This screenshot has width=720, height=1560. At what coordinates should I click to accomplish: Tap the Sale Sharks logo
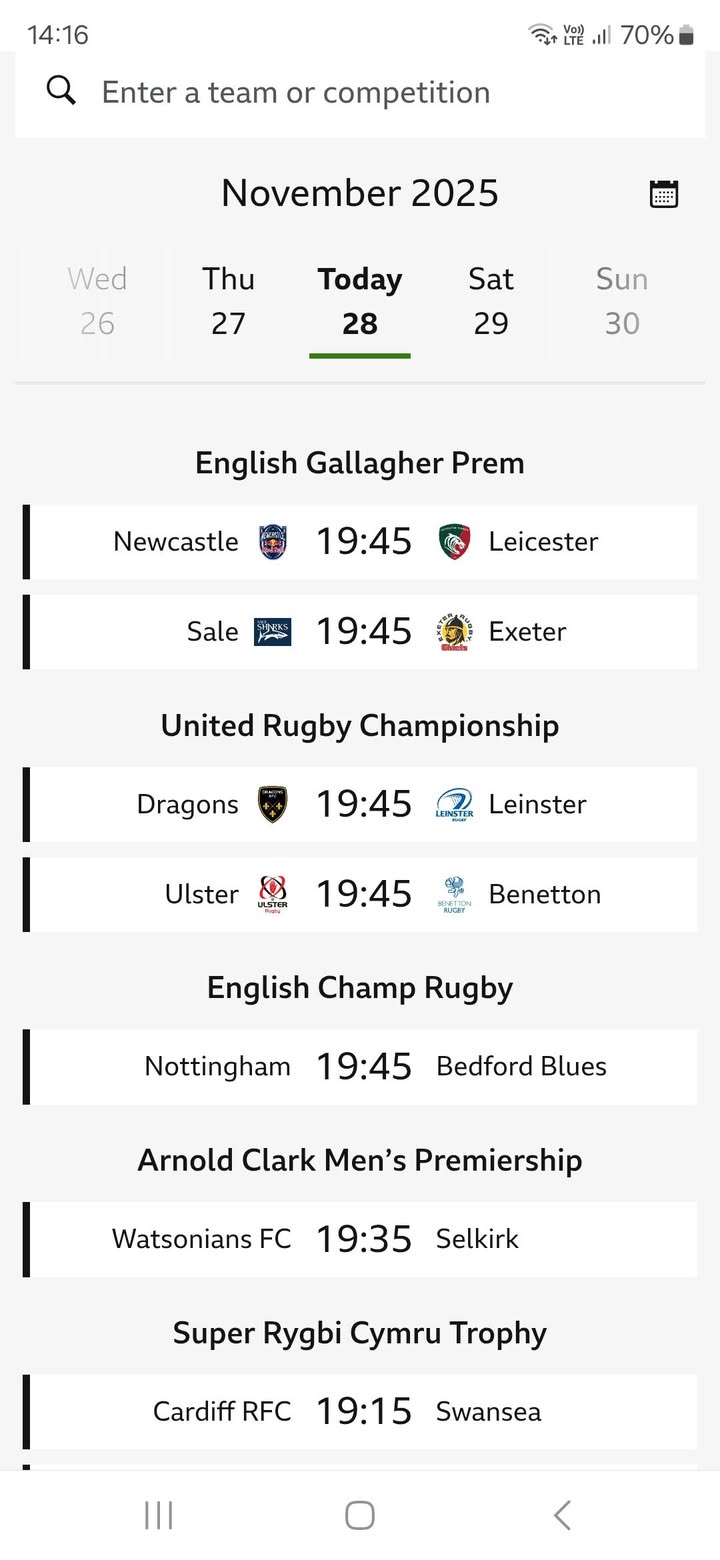pyautogui.click(x=273, y=632)
